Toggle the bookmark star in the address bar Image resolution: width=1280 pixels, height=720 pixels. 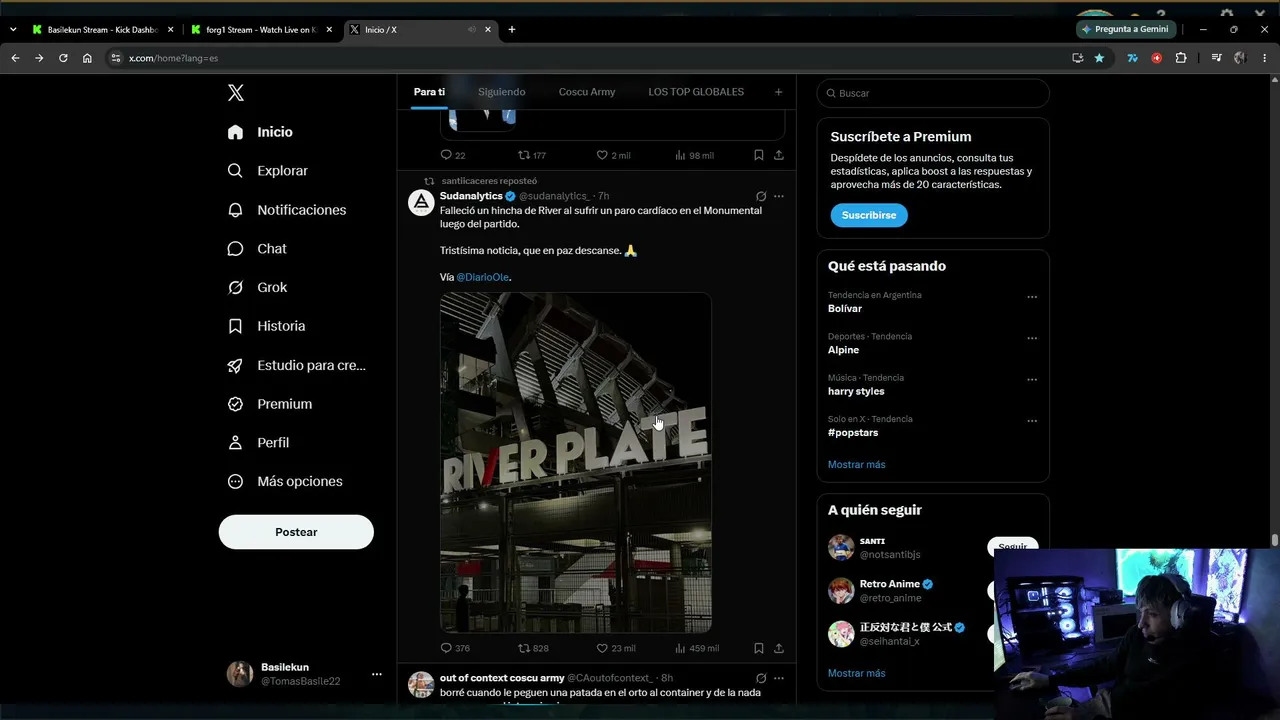point(1099,58)
